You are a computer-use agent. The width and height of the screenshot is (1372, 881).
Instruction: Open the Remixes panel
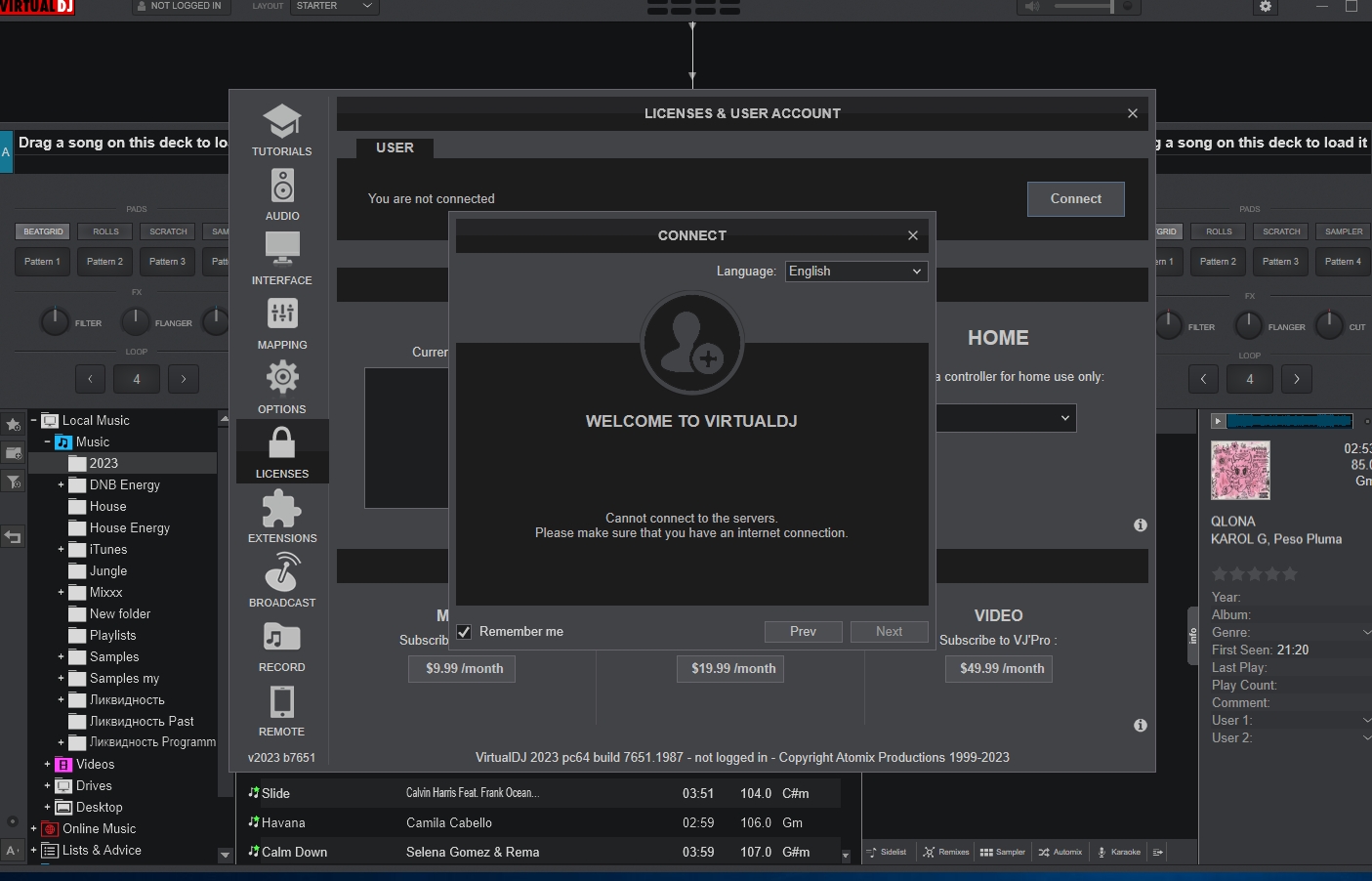coord(946,852)
